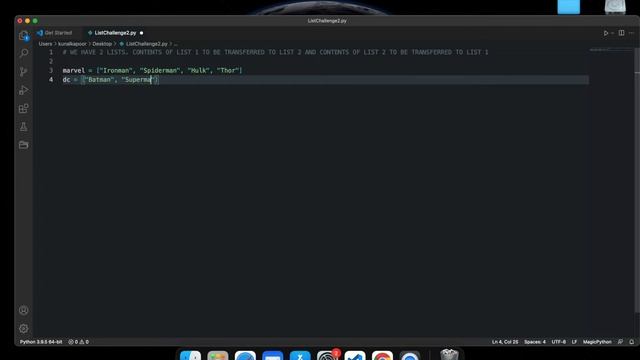Select the Python 3.9.5 64-bit interpreter

[x=41, y=342]
